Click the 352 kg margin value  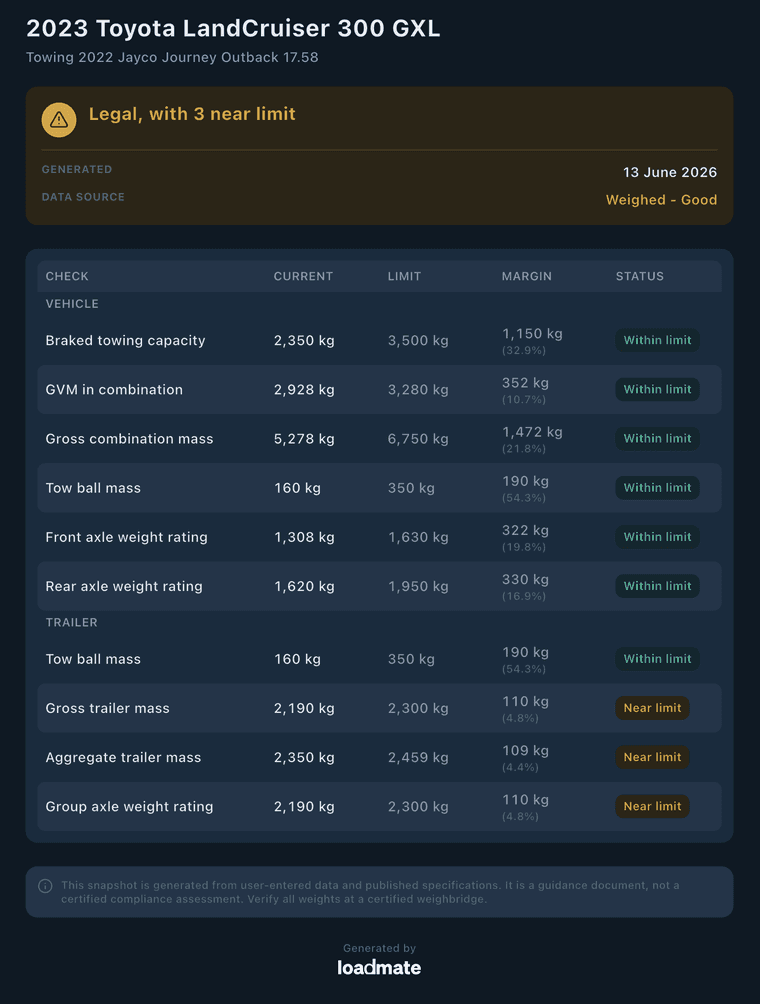[x=525, y=383]
